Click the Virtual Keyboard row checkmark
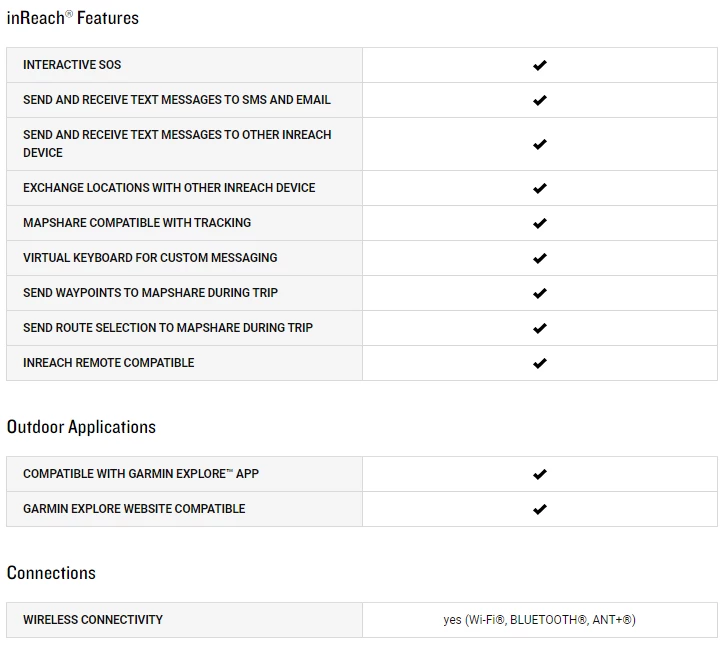Viewport: 724px width, 651px height. coord(540,258)
